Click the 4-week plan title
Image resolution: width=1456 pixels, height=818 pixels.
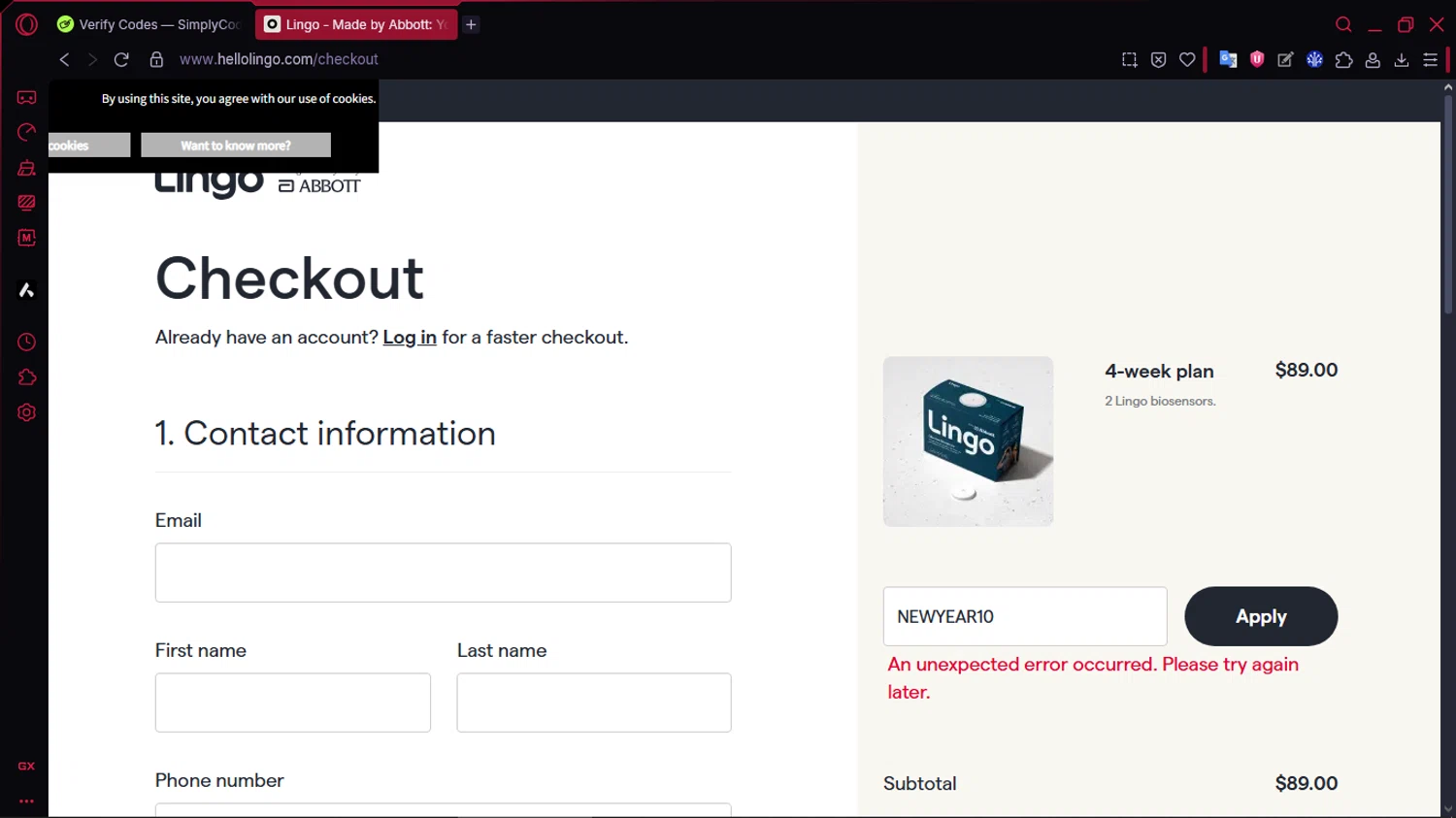[x=1159, y=371]
